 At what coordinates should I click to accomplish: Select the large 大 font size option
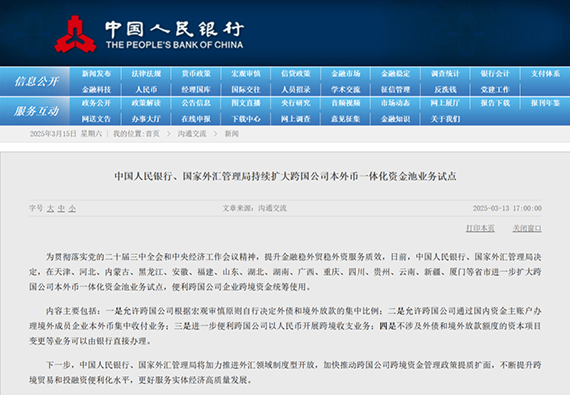coord(51,208)
